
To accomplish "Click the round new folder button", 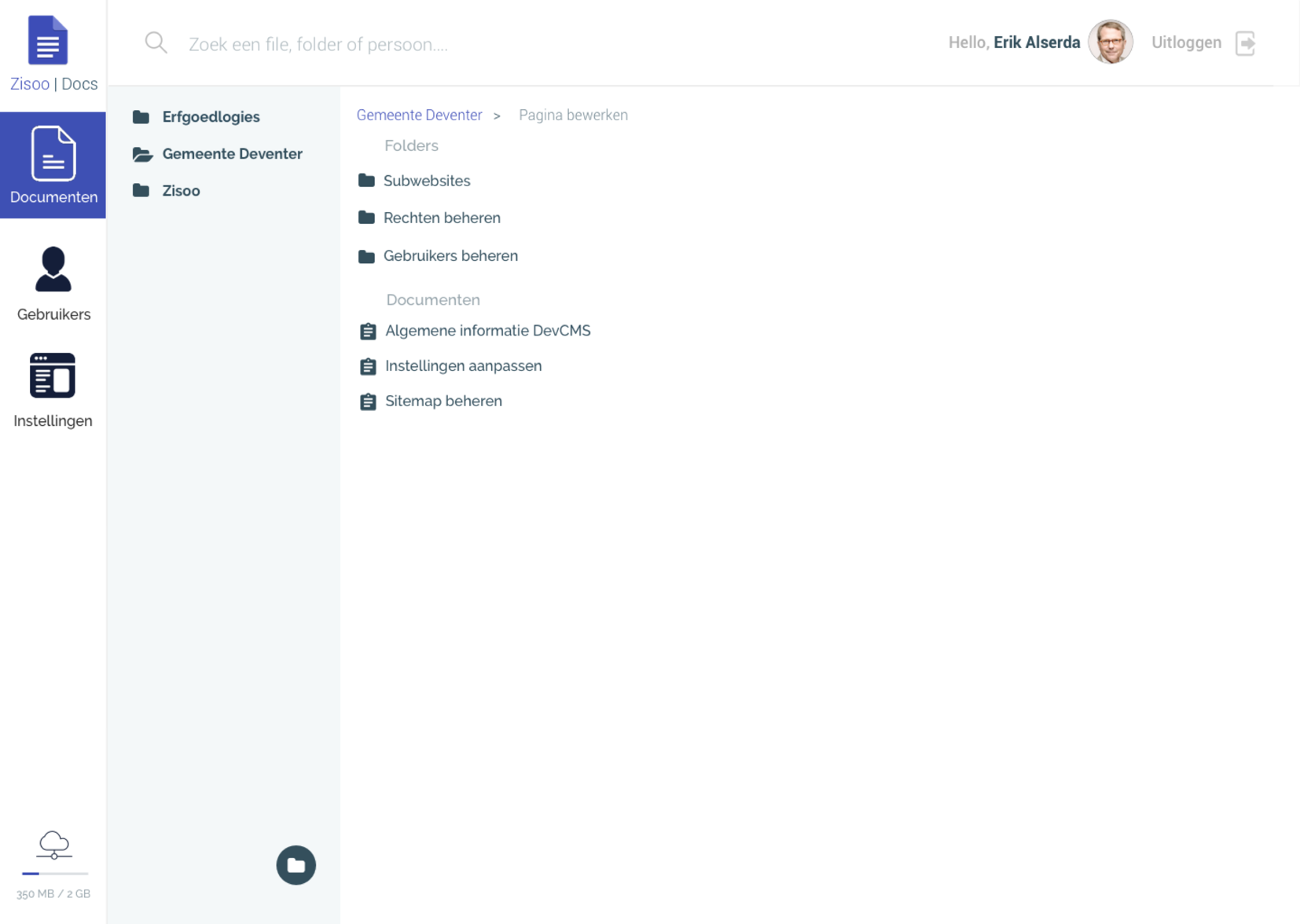I will point(296,865).
